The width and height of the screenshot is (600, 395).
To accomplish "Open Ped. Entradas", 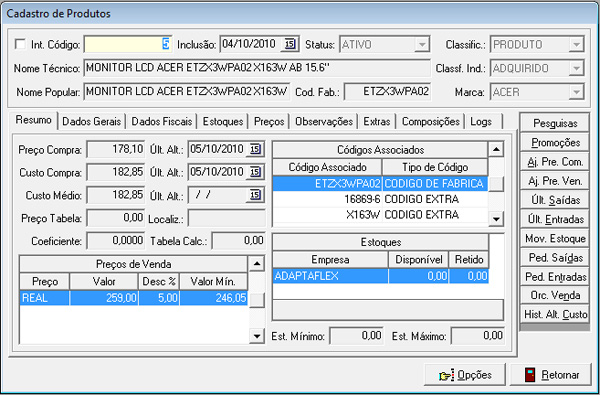I will click(555, 276).
